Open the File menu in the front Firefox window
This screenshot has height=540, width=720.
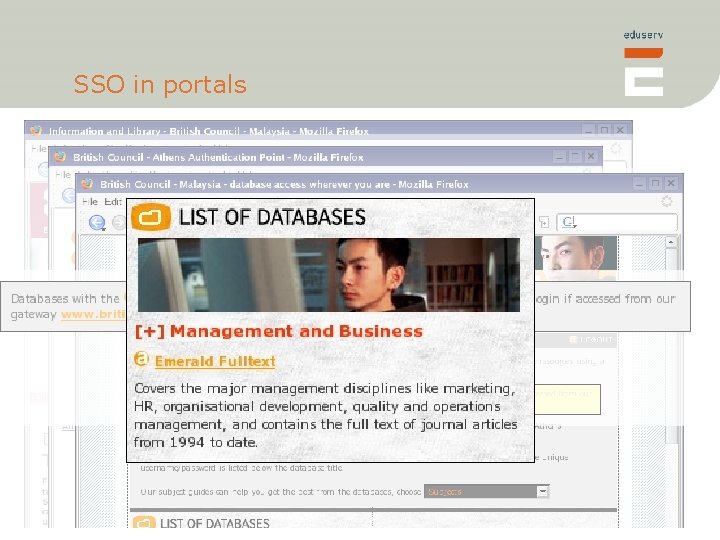(x=90, y=202)
